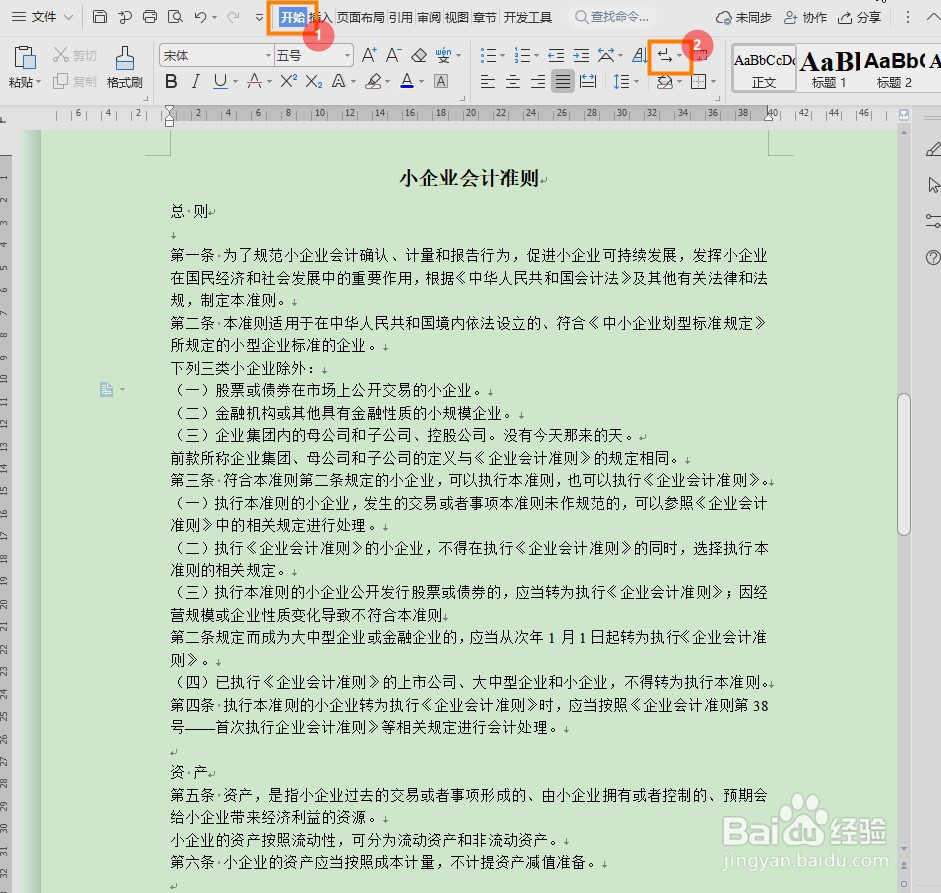Click the character border boxed-A icon
The height and width of the screenshot is (893, 941).
pos(441,81)
